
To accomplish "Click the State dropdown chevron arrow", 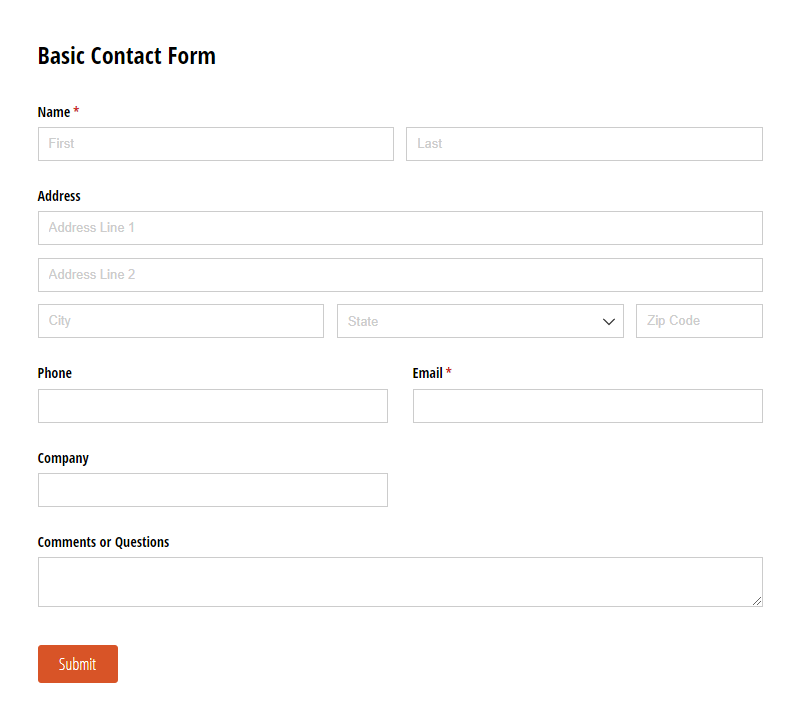I will [x=608, y=321].
